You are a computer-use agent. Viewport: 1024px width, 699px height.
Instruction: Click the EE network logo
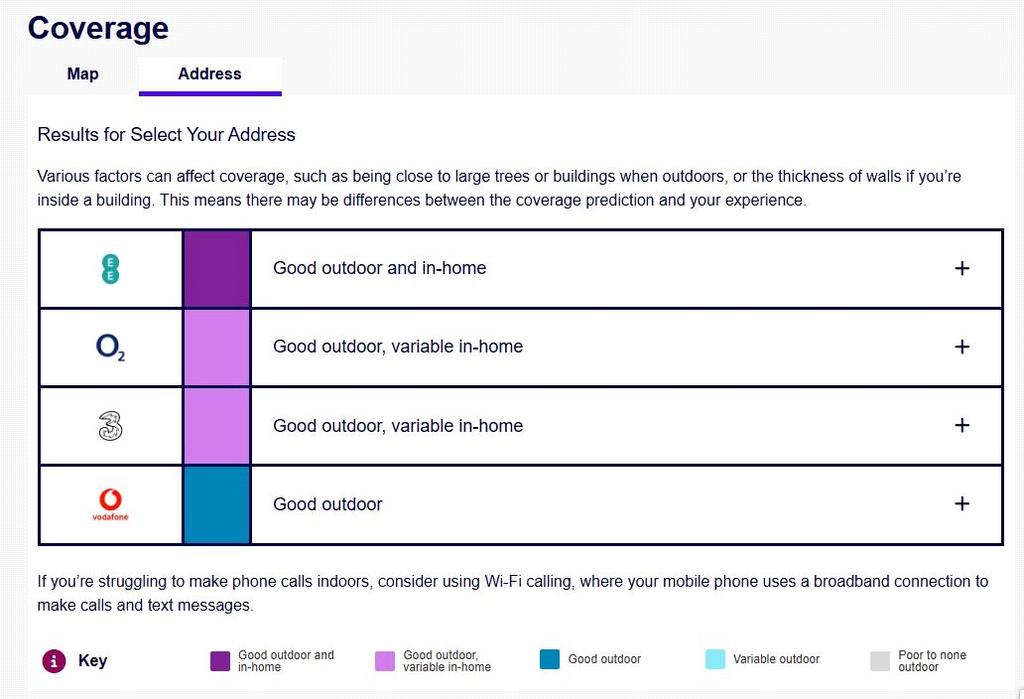[x=110, y=269]
